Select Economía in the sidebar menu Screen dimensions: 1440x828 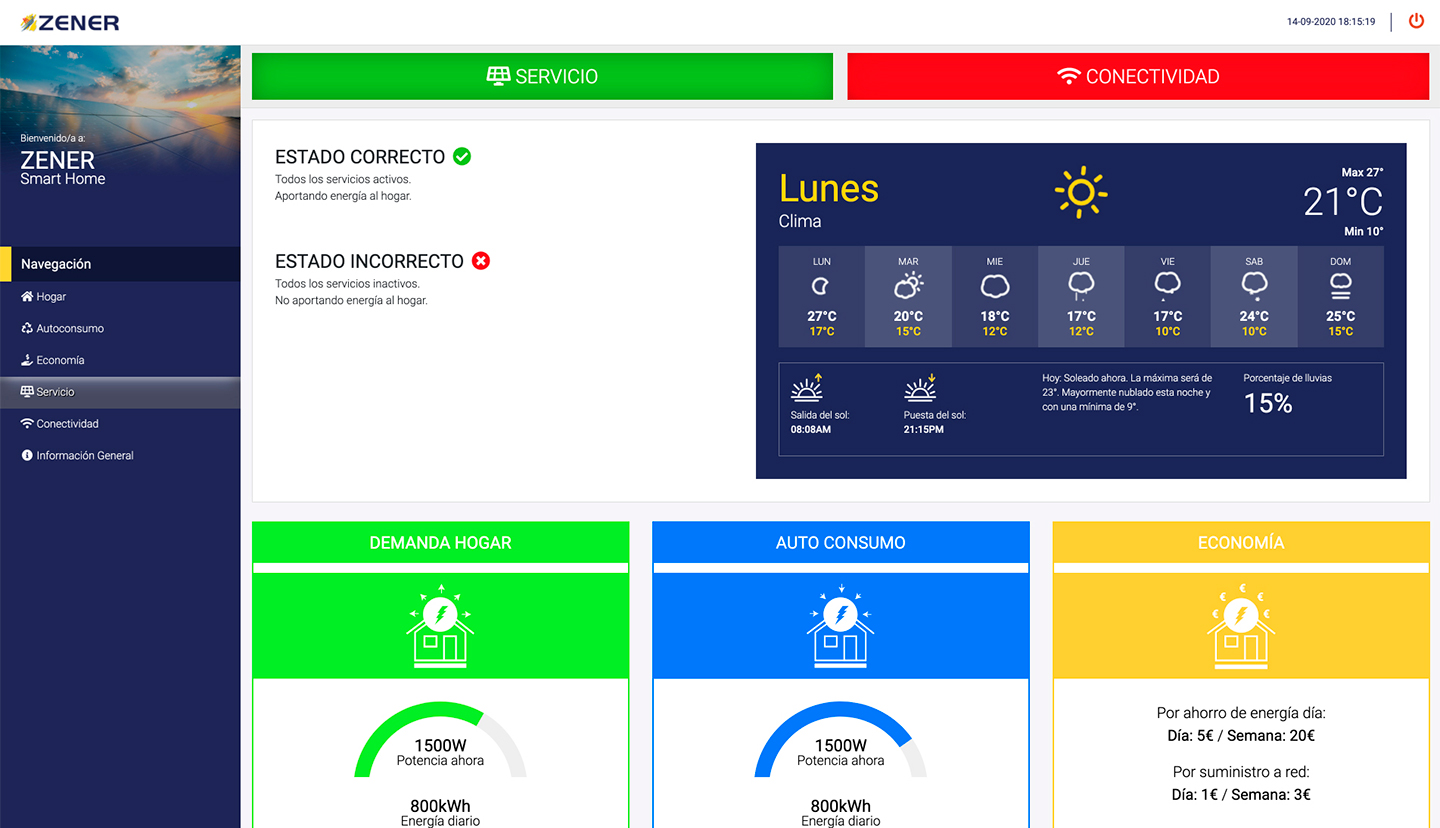click(x=60, y=360)
